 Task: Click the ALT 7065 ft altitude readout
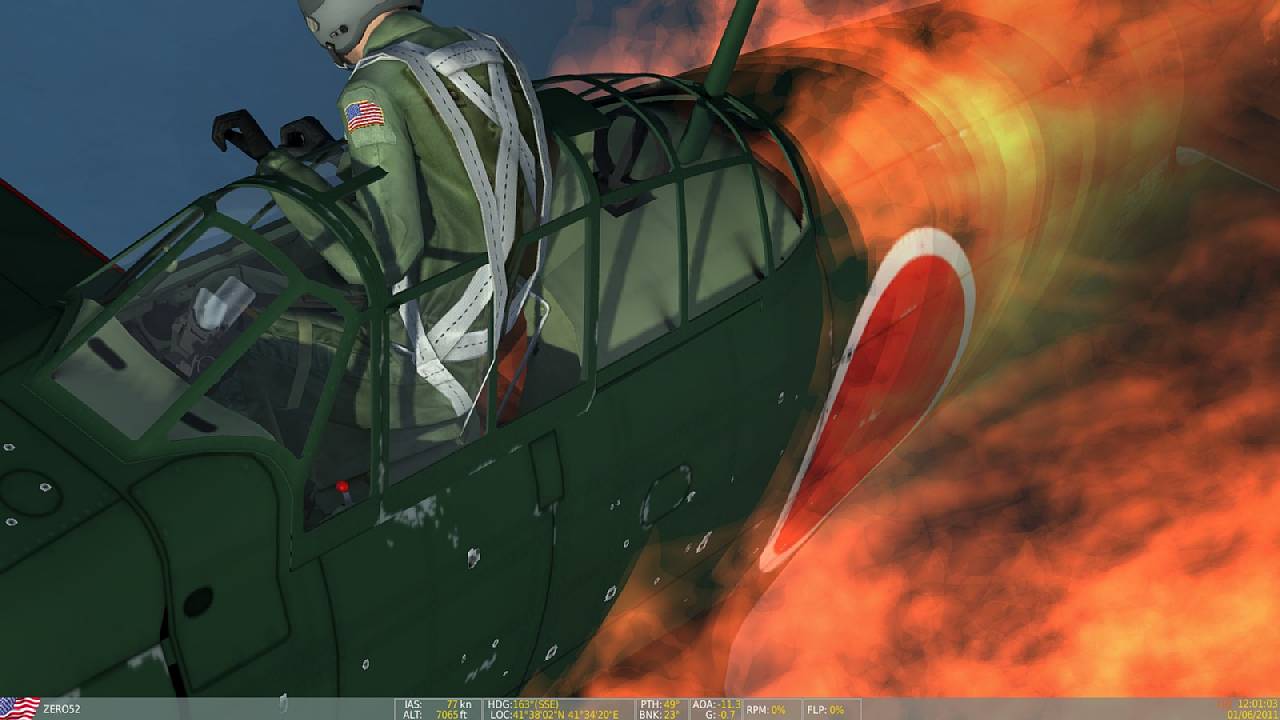(437, 714)
